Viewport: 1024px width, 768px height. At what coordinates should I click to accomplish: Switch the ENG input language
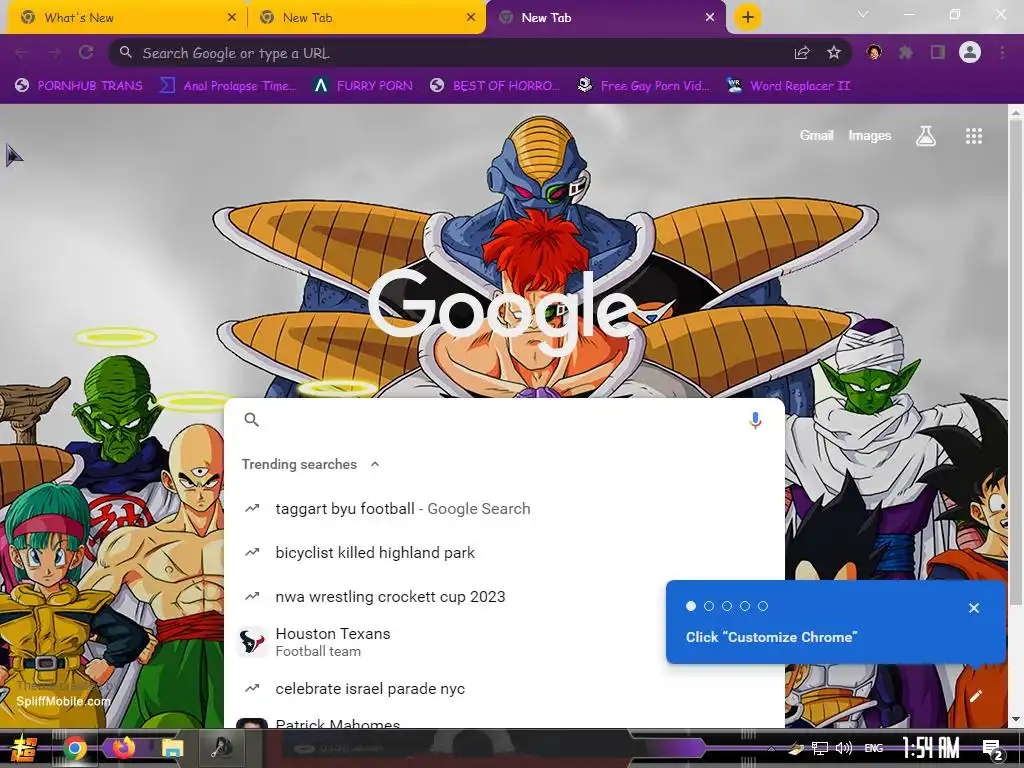click(874, 748)
